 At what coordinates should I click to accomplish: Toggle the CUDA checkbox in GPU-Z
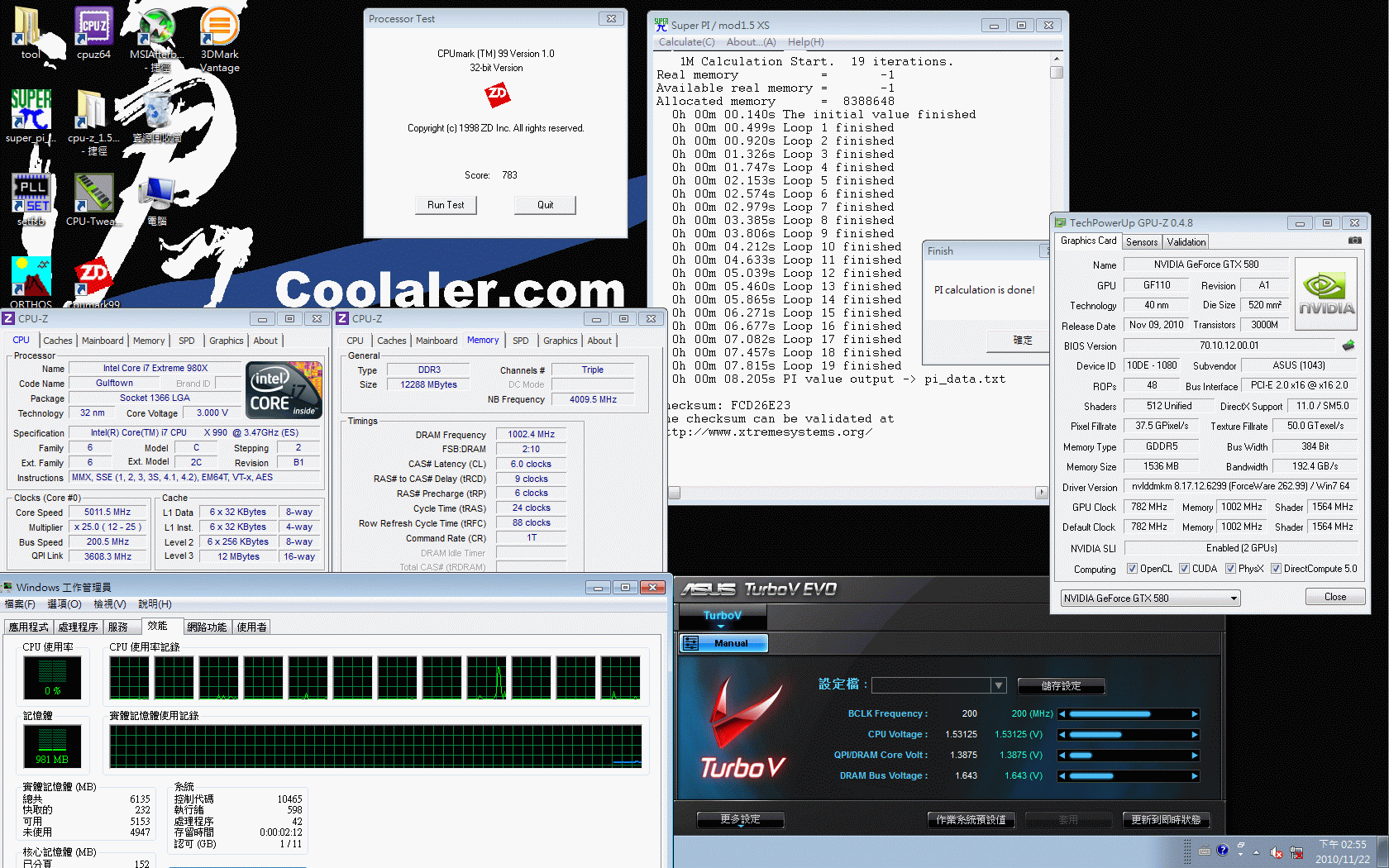tap(1184, 568)
